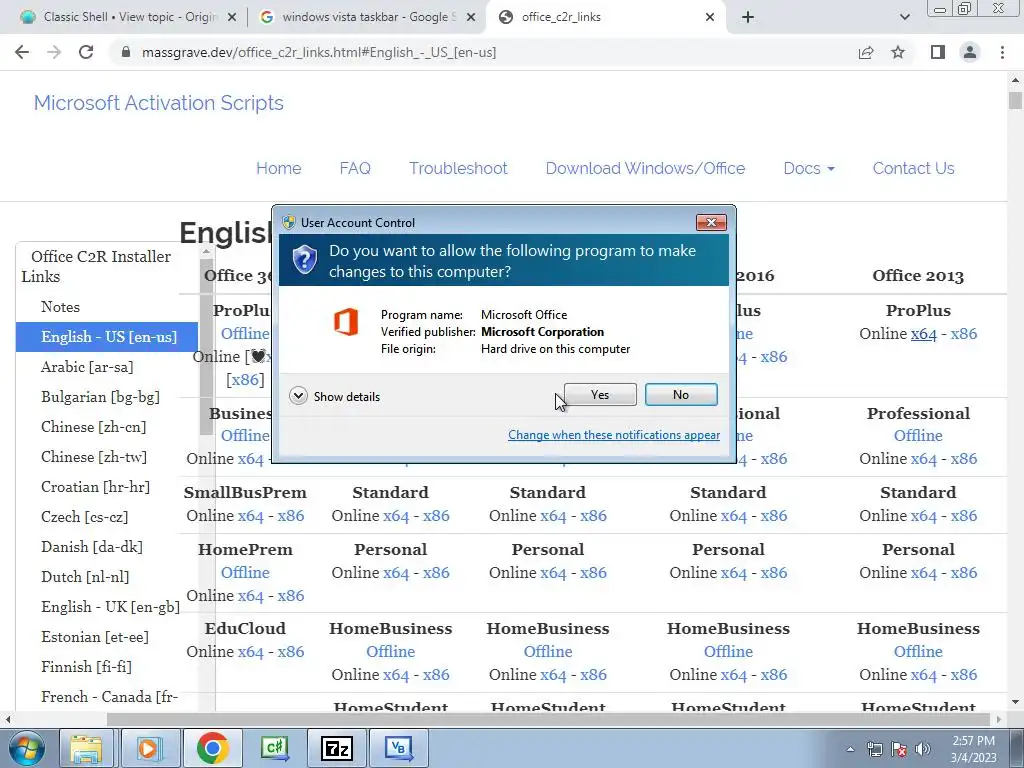Open the Contact Us nav link
This screenshot has width=1024, height=768.
click(x=913, y=168)
